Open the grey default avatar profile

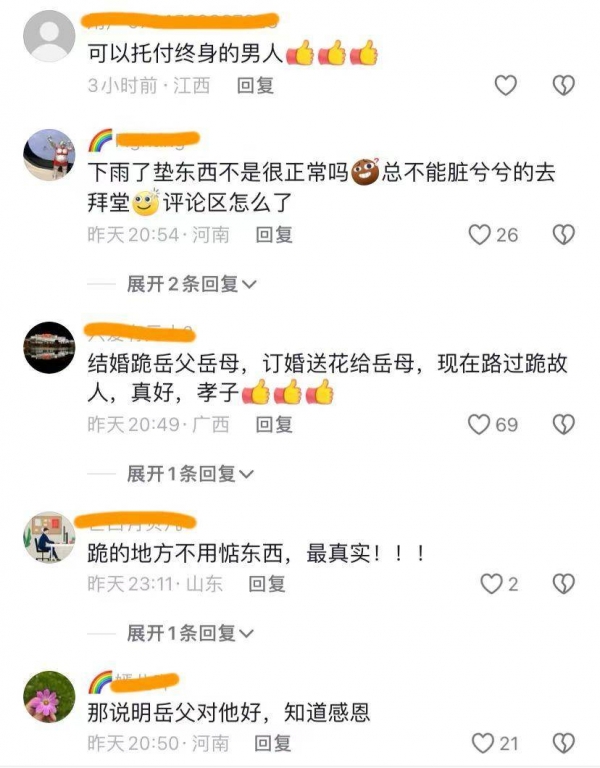49,36
